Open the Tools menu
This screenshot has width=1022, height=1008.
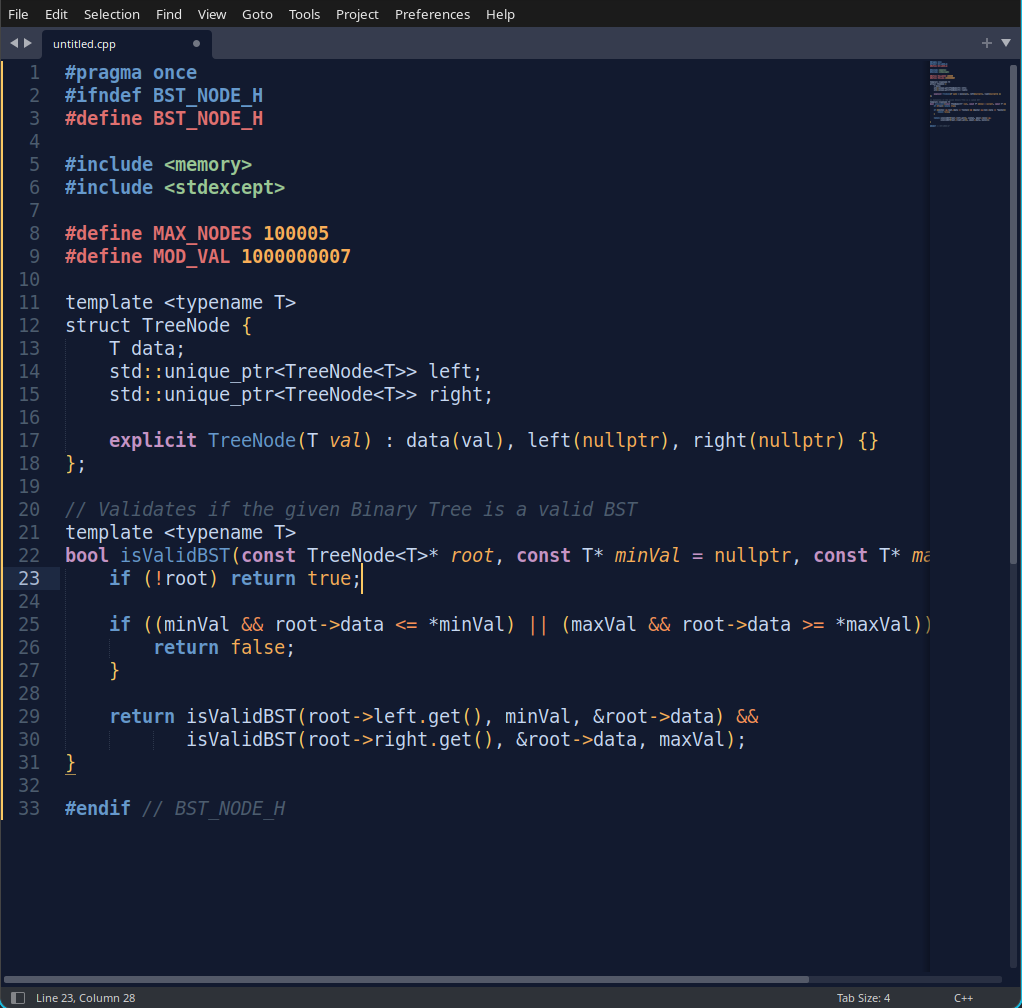(304, 14)
